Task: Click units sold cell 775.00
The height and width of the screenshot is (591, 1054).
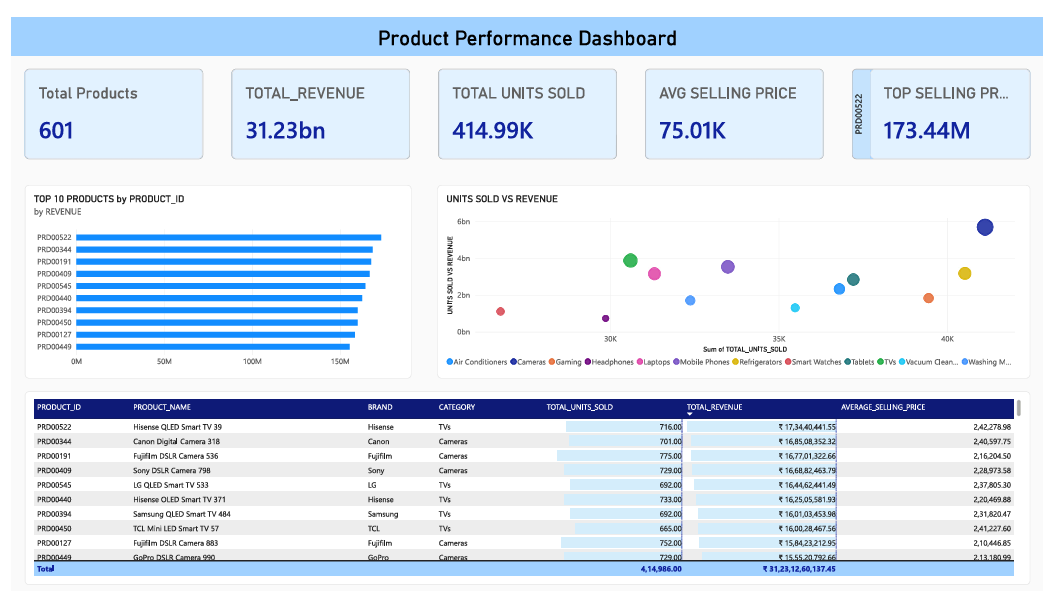Action: 670,456
